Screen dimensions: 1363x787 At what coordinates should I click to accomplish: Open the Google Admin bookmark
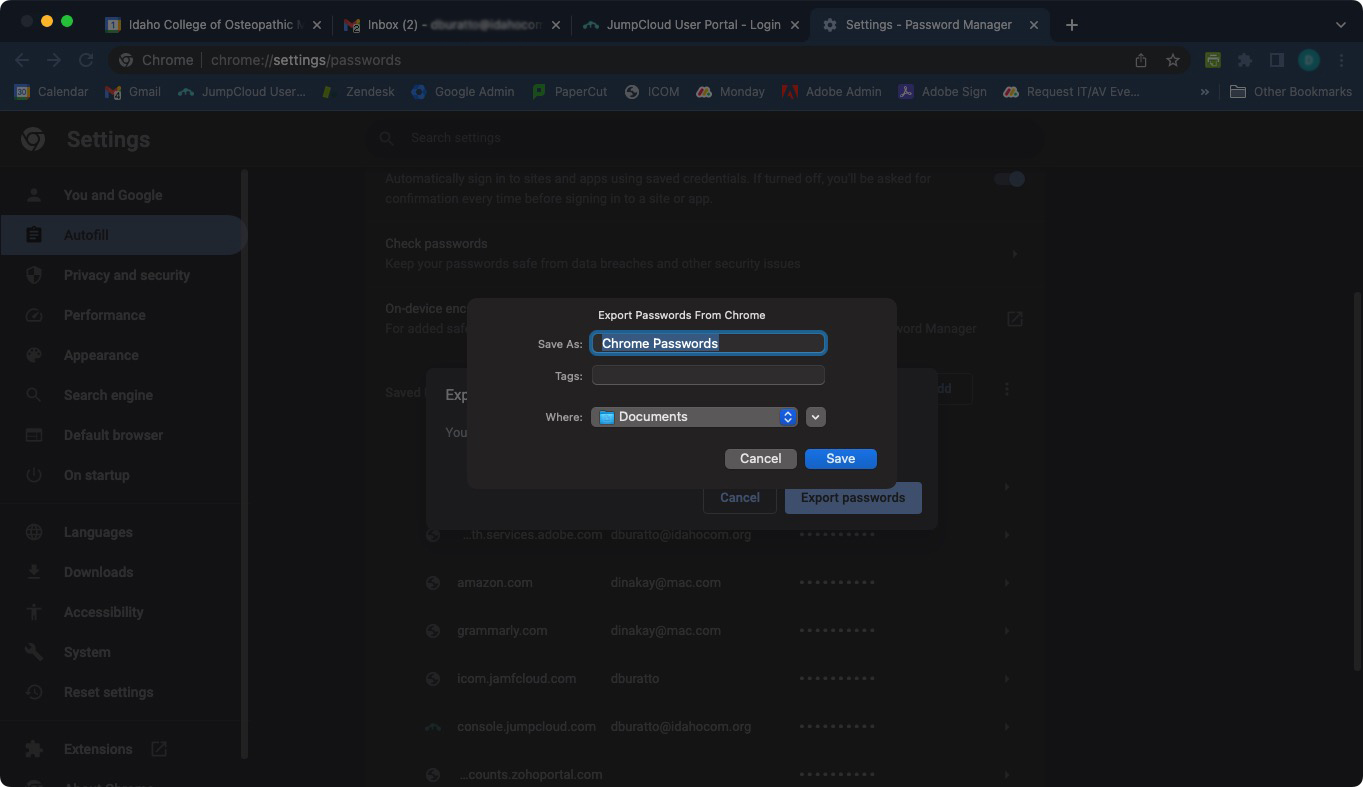[463, 91]
